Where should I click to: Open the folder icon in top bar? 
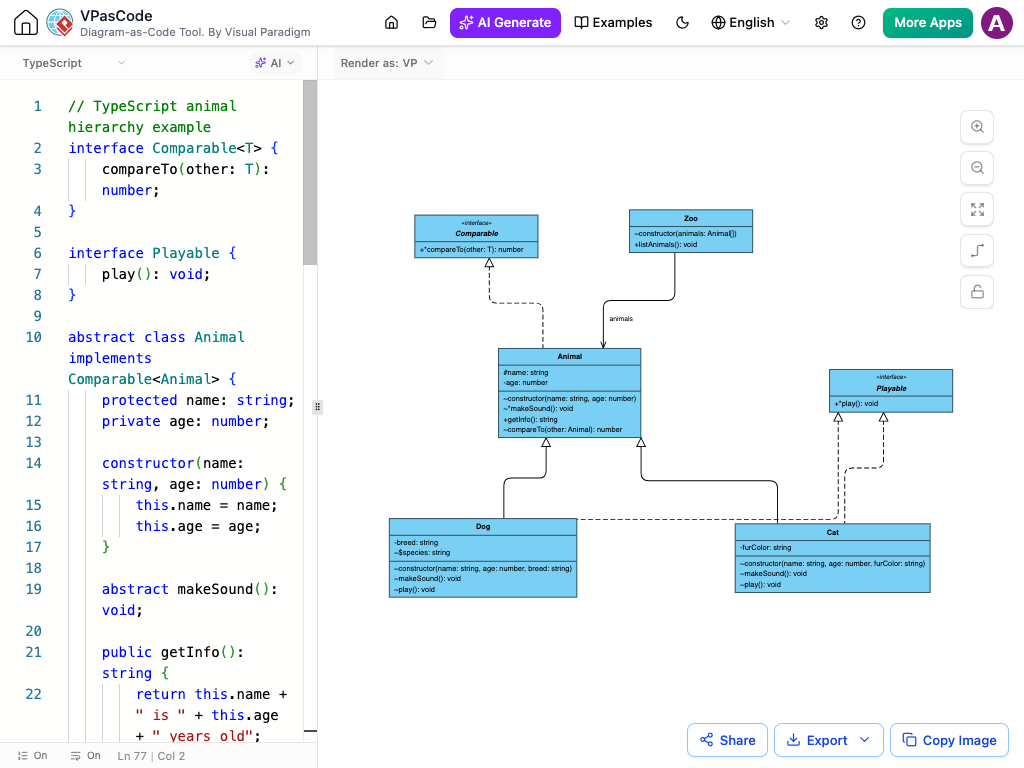tap(429, 23)
